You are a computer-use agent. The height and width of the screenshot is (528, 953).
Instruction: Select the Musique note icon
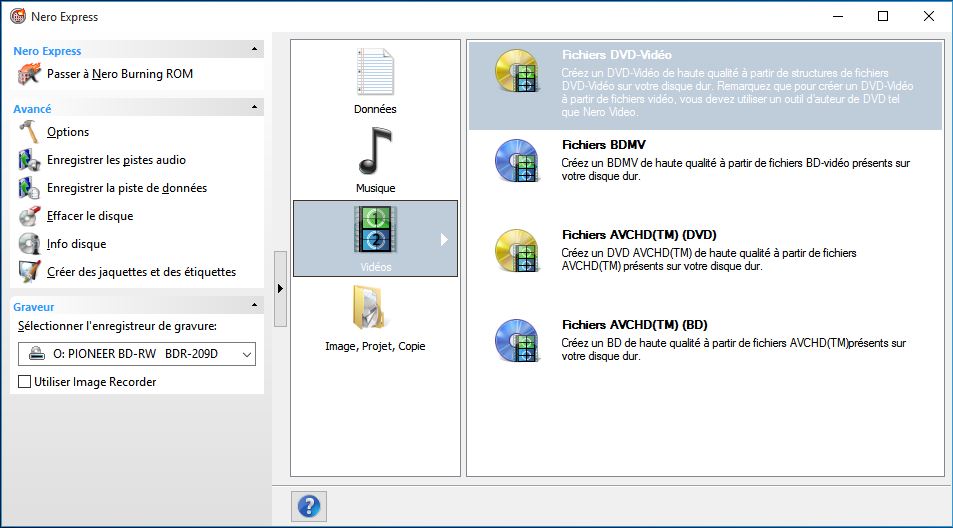point(375,151)
